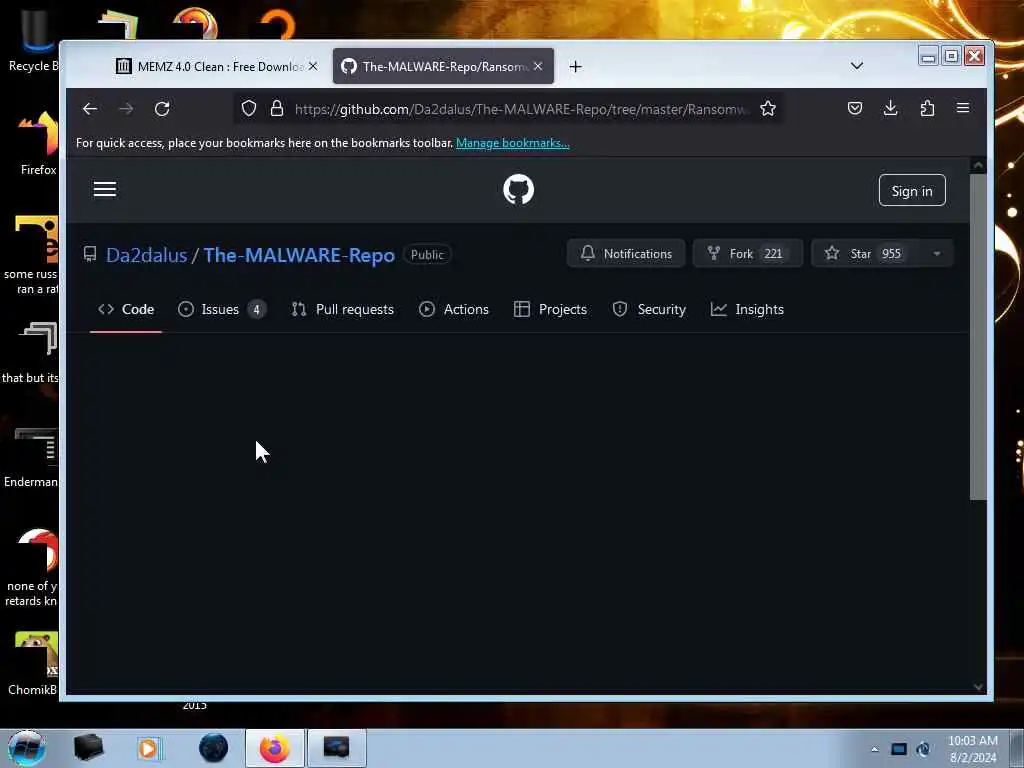Open the Windows Start menu orb

pos(26,748)
